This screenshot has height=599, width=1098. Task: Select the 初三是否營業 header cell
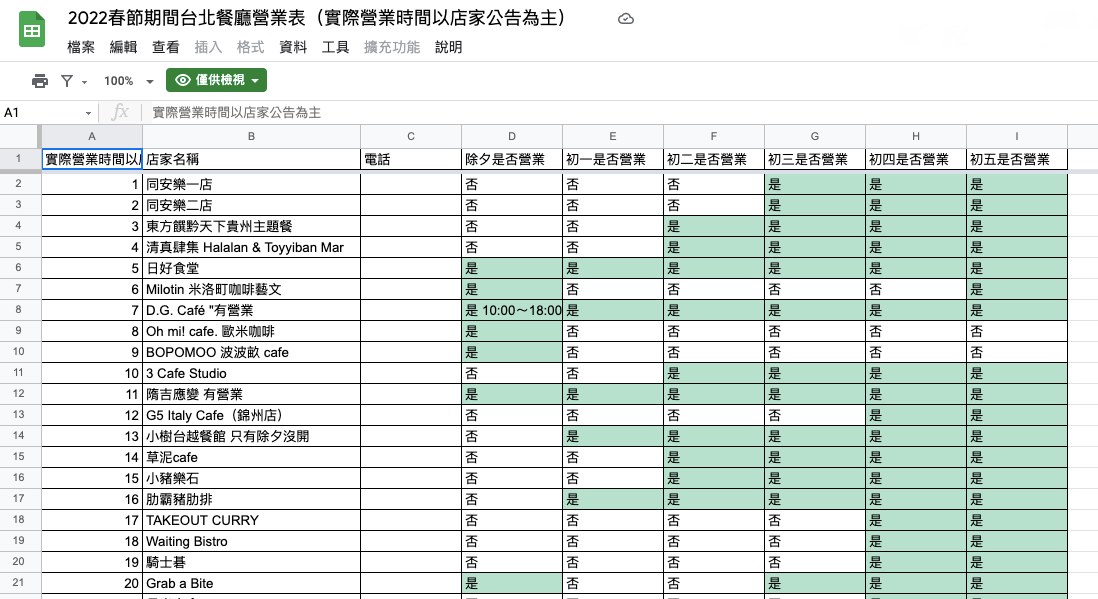pos(814,159)
